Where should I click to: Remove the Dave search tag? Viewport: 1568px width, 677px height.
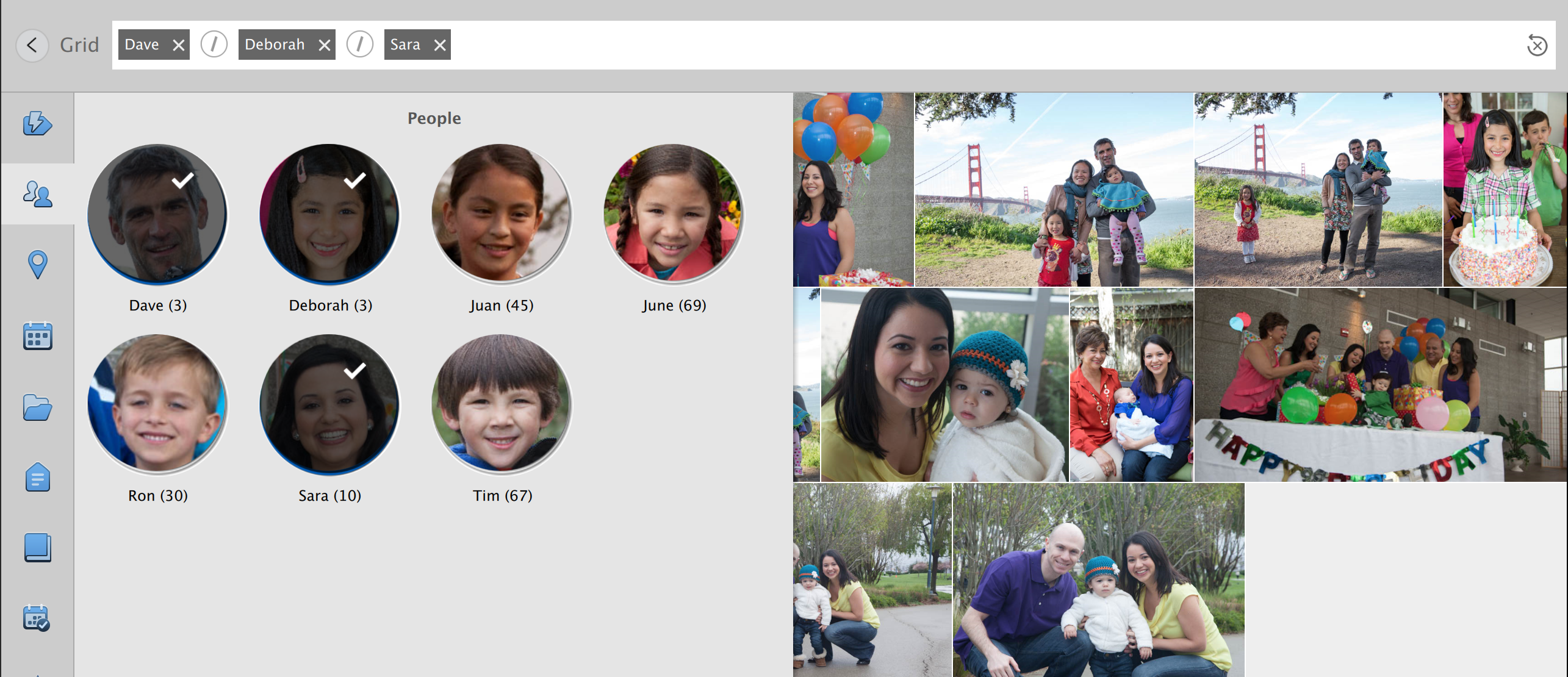(x=178, y=45)
